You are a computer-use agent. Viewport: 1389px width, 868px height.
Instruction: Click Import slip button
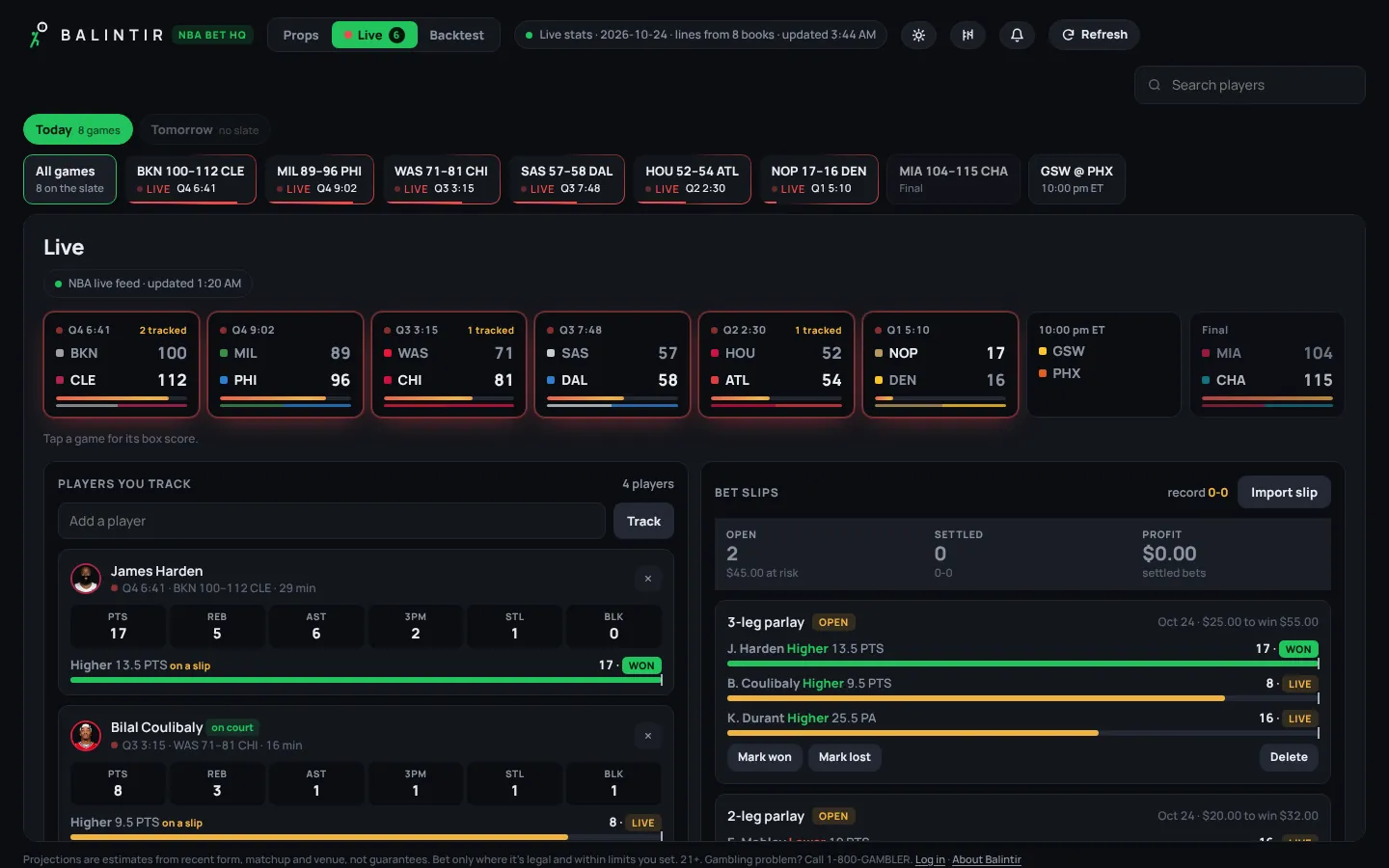[1284, 492]
